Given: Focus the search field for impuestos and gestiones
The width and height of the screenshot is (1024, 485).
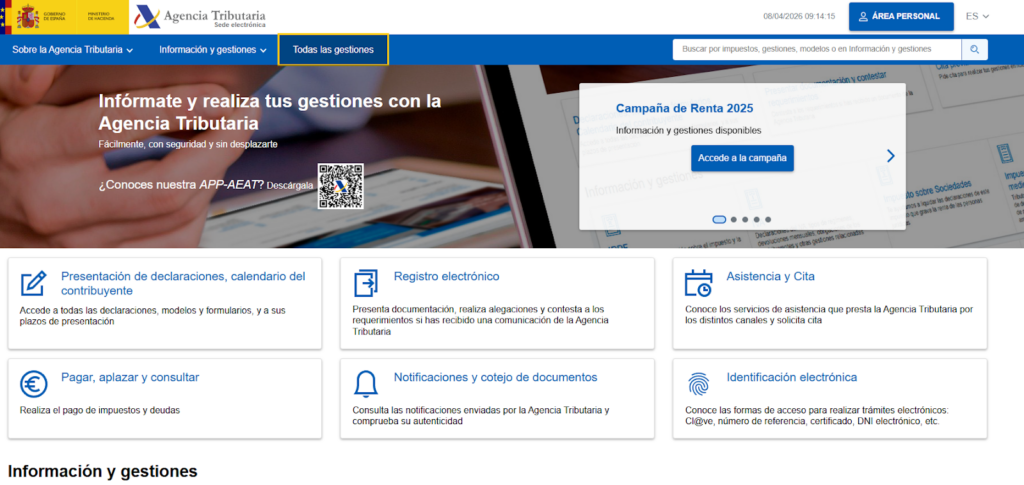Looking at the screenshot, I should coord(817,50).
